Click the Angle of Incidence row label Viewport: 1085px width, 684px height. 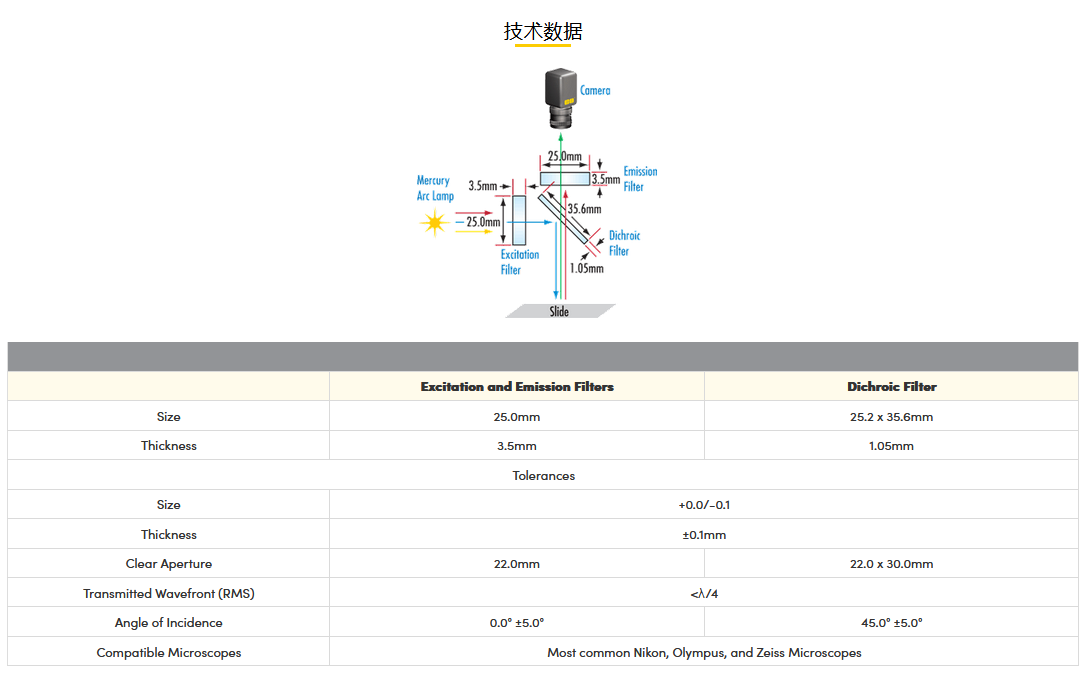[x=169, y=623]
